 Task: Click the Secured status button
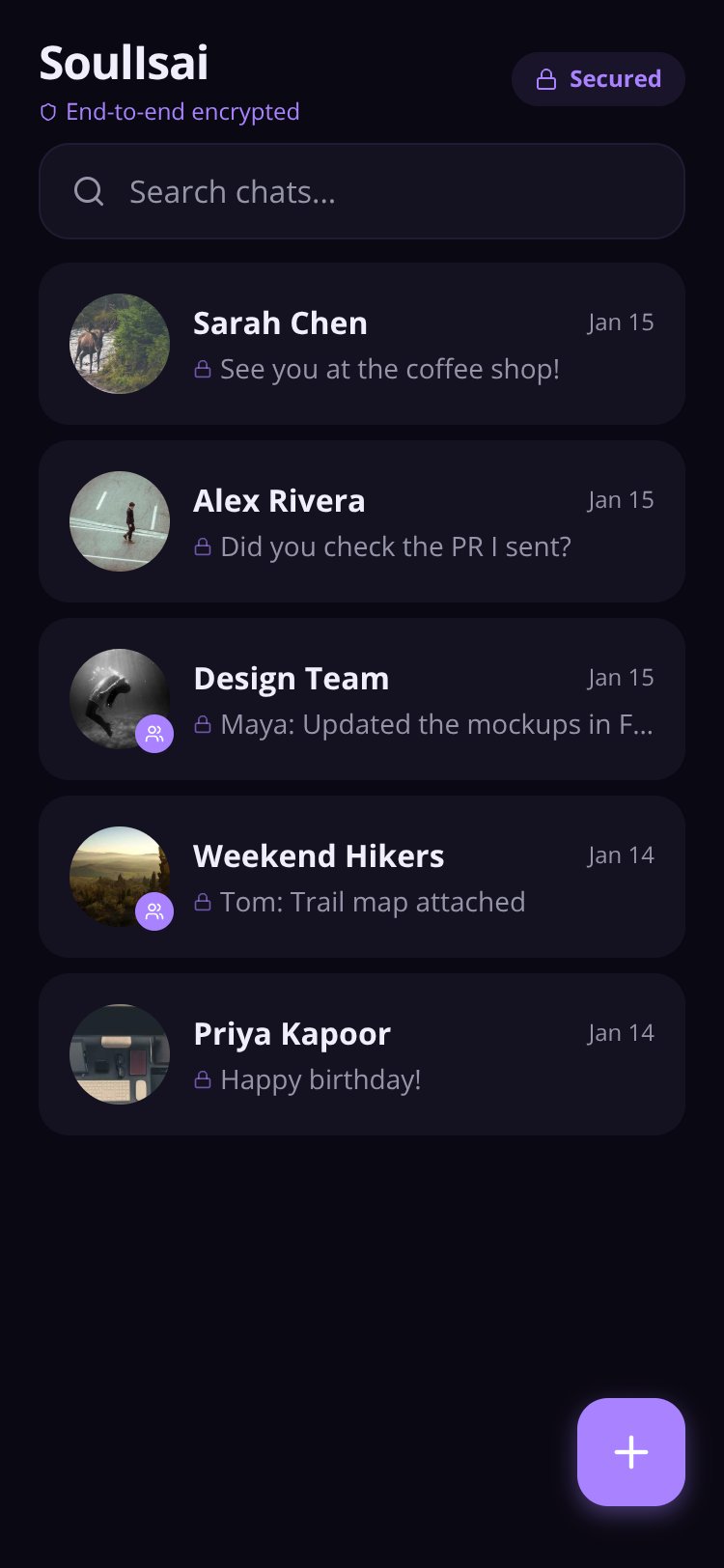tap(599, 79)
